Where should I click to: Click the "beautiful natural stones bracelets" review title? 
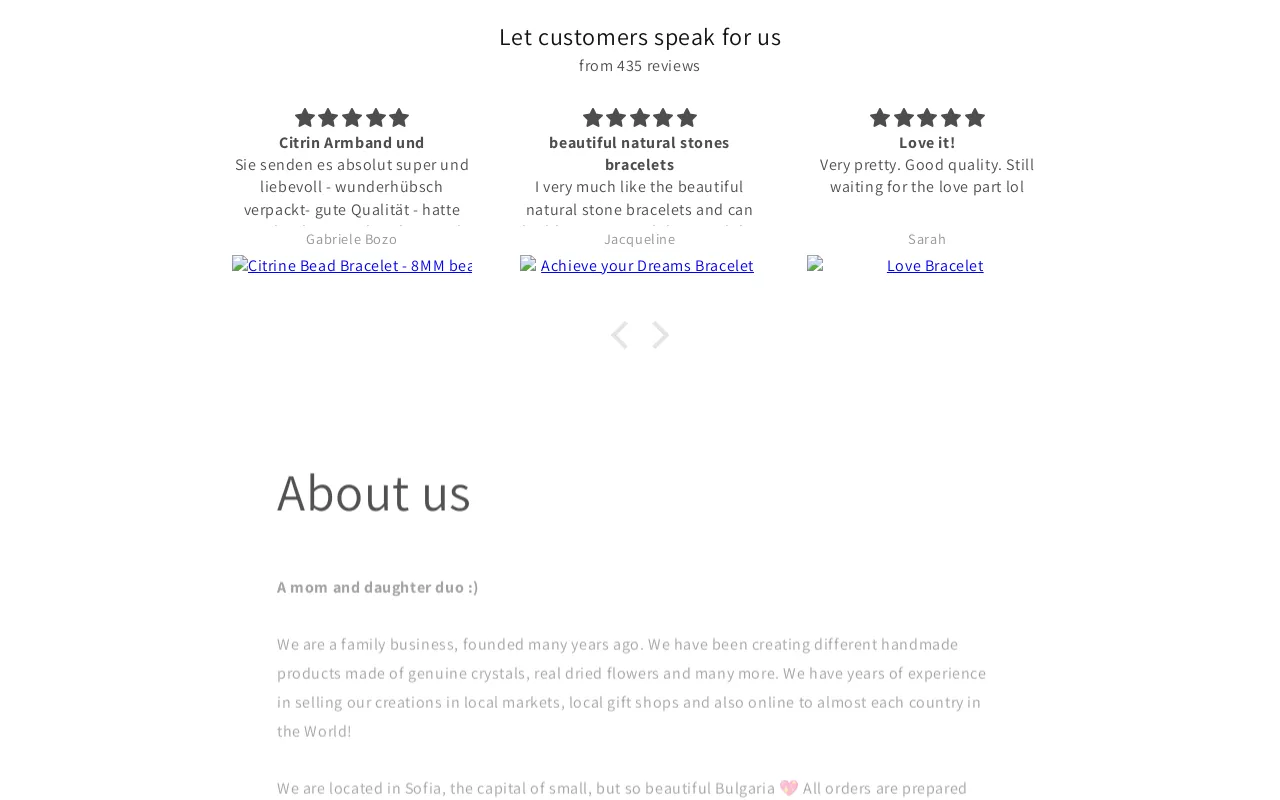click(640, 153)
